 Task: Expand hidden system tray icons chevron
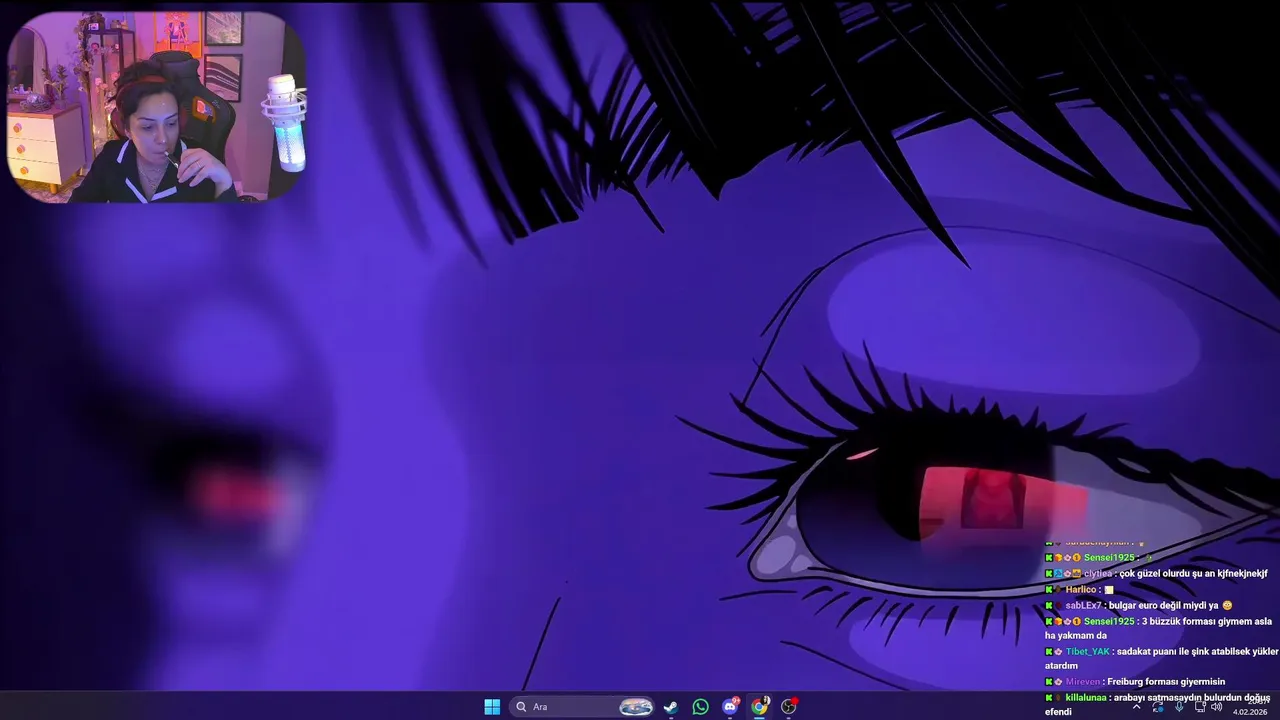click(1136, 707)
